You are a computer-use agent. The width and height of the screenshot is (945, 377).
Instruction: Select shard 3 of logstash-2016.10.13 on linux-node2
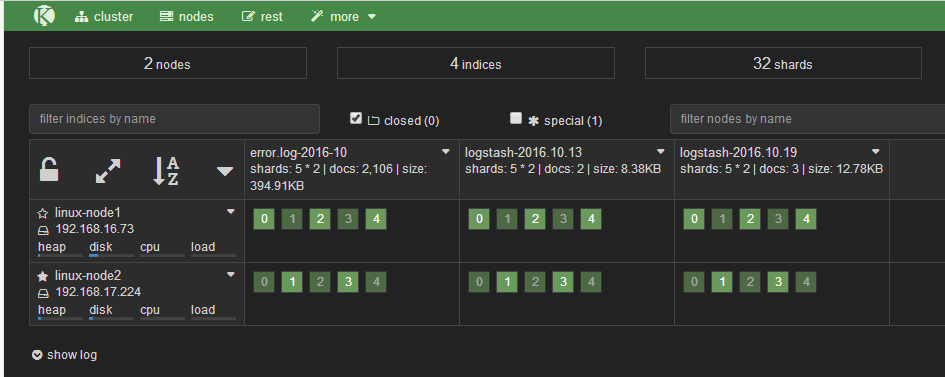click(564, 282)
